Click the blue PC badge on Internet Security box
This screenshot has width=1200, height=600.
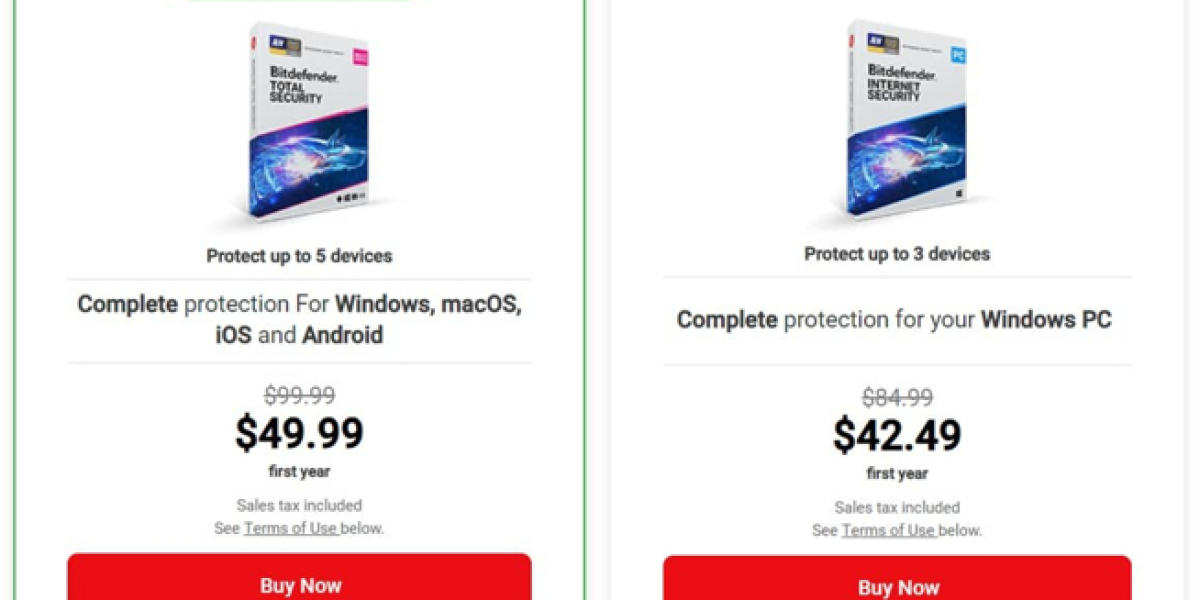(x=956, y=55)
